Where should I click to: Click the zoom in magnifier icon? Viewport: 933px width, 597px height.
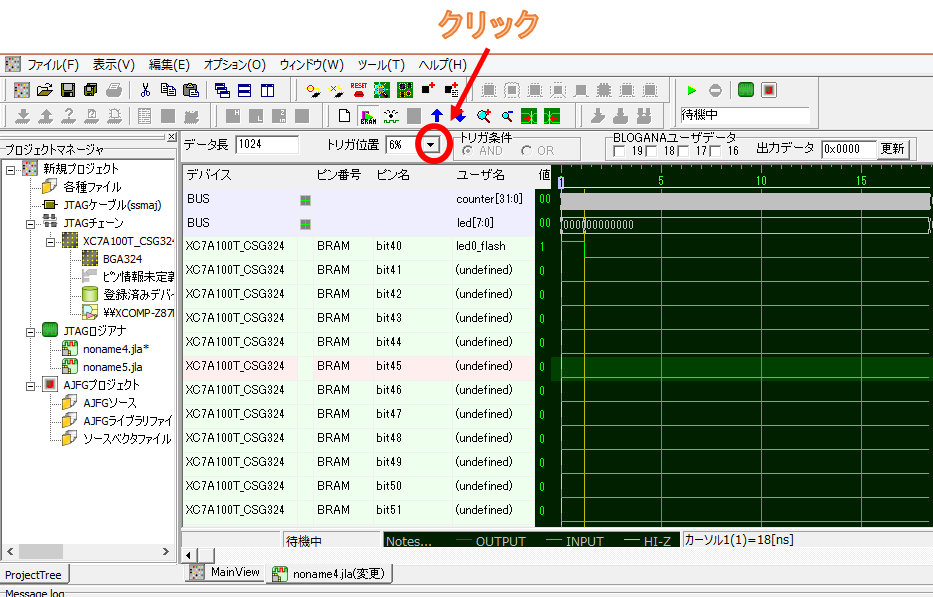tap(484, 116)
